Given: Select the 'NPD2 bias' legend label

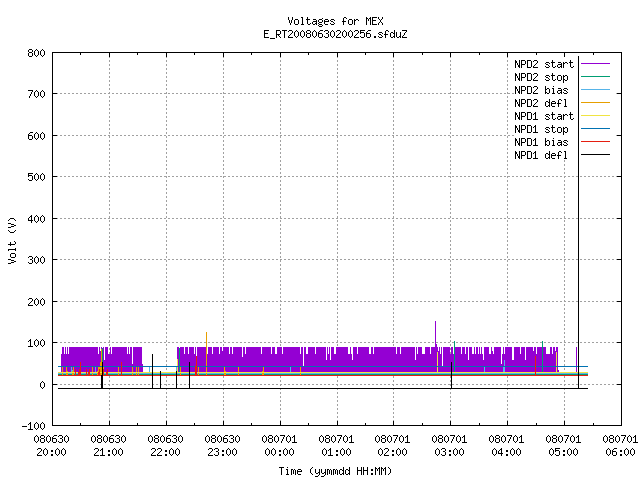Looking at the screenshot, I should (541, 90).
